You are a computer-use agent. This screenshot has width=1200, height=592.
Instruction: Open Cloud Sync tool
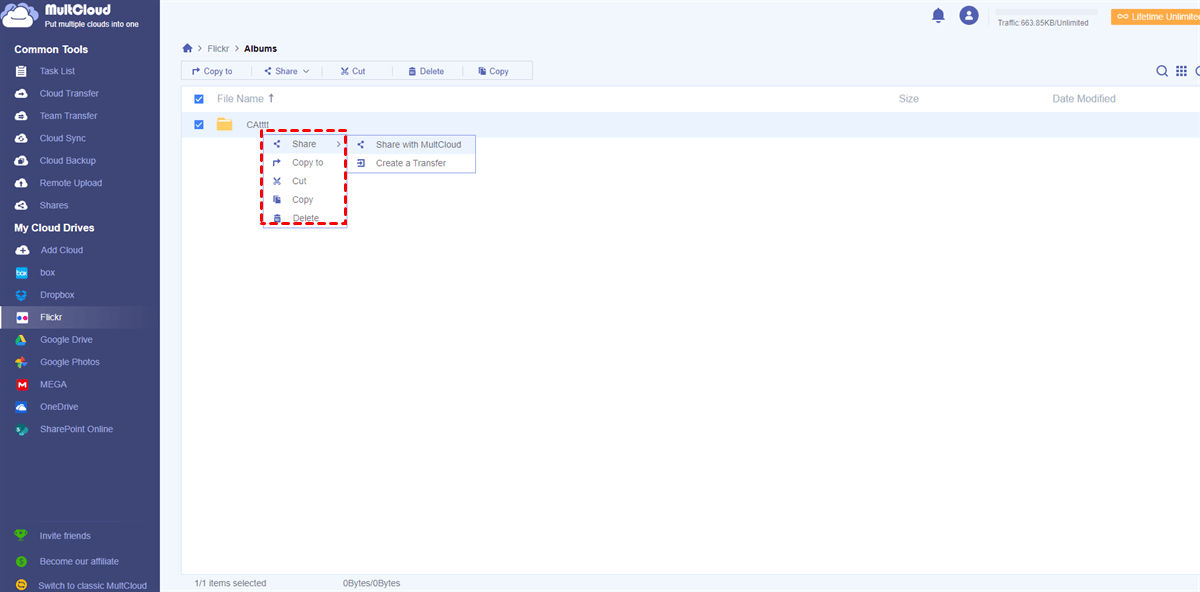[60, 138]
